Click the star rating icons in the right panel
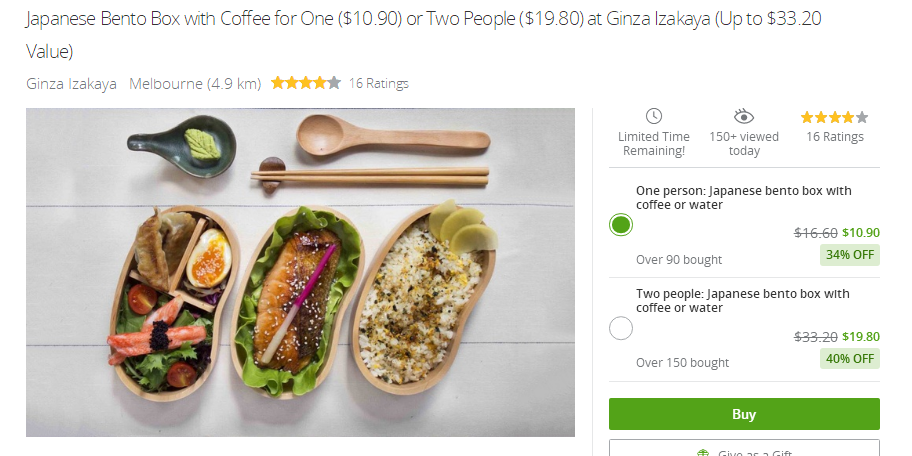 tap(834, 117)
